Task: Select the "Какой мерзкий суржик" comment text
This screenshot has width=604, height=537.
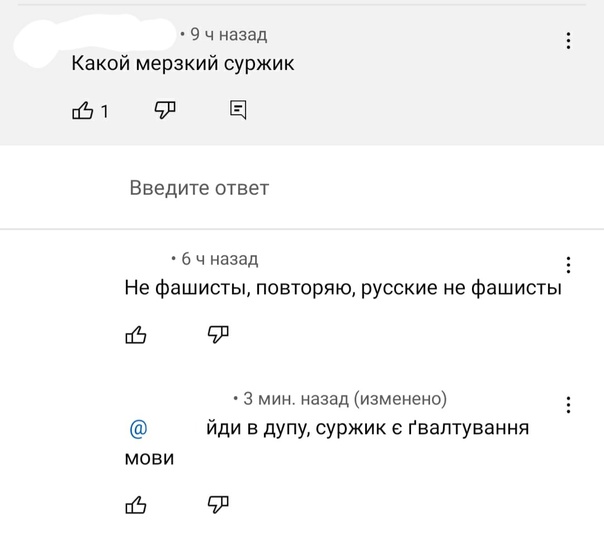Action: pyautogui.click(x=184, y=64)
